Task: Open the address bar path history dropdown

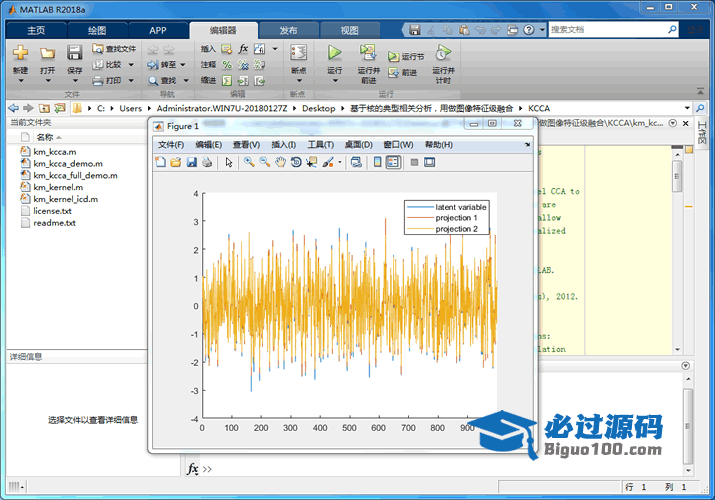Action: (687, 108)
